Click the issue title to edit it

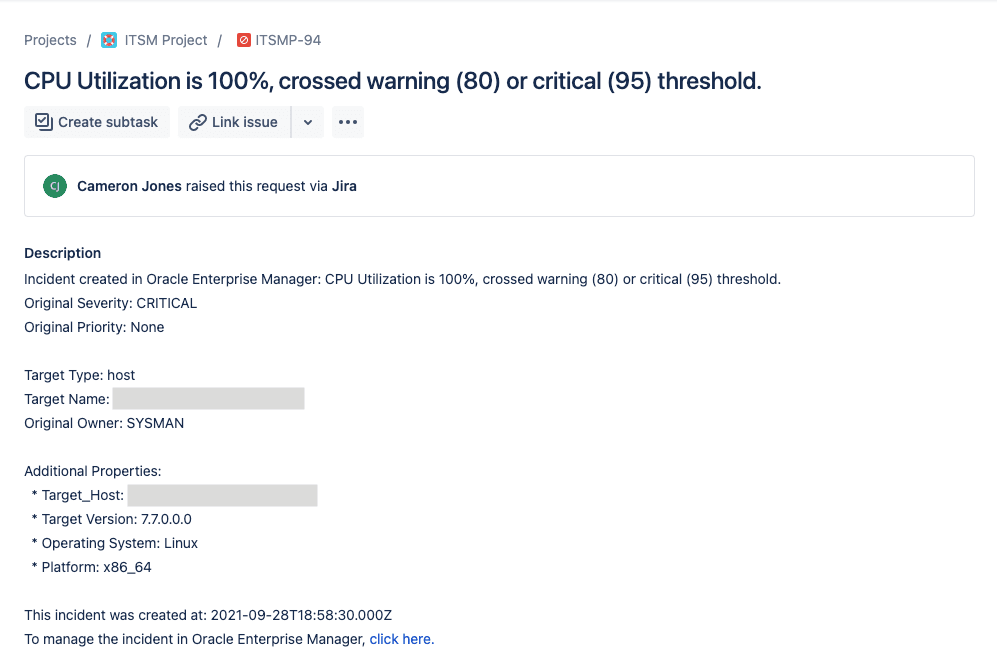pos(392,81)
